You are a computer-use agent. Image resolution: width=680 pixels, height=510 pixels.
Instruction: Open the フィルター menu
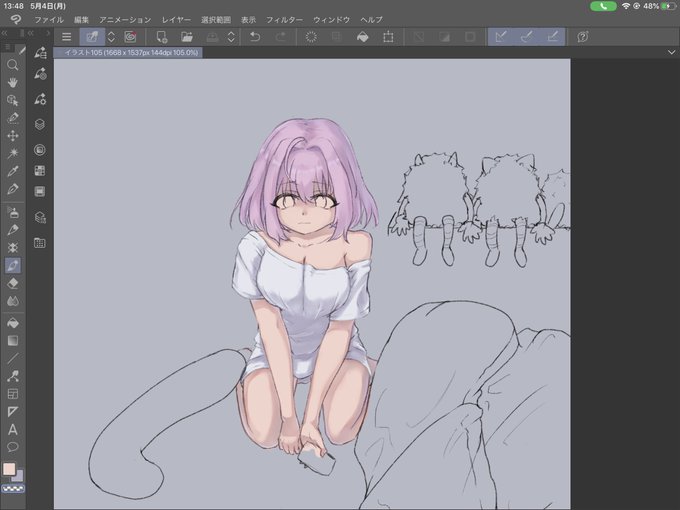coord(284,20)
